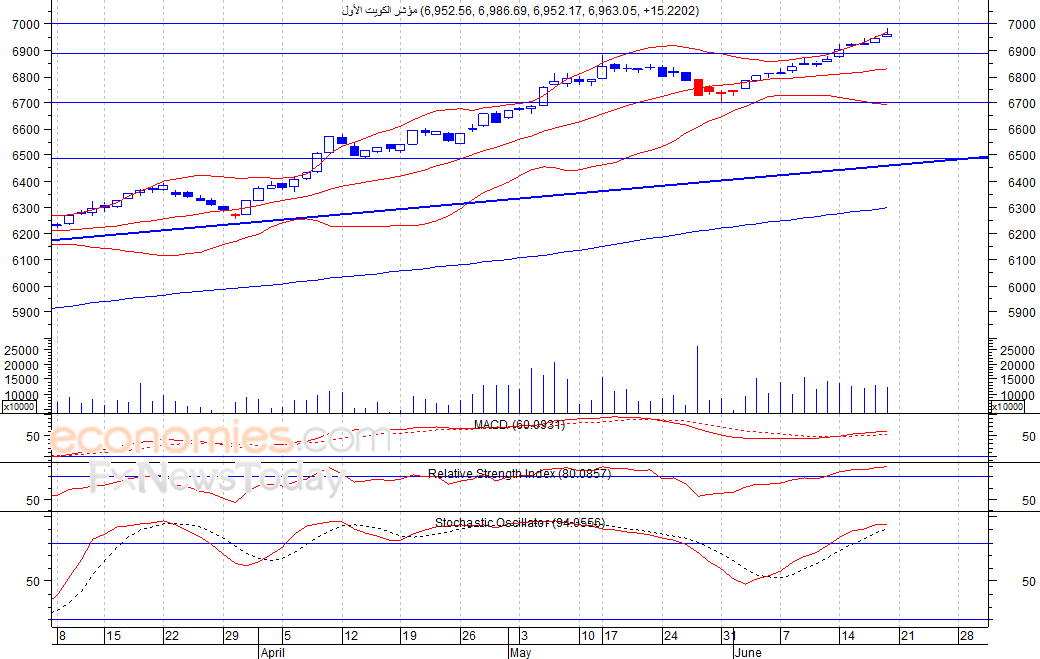Click the date label 19 in April
The width and height of the screenshot is (1040, 659).
(x=410, y=636)
